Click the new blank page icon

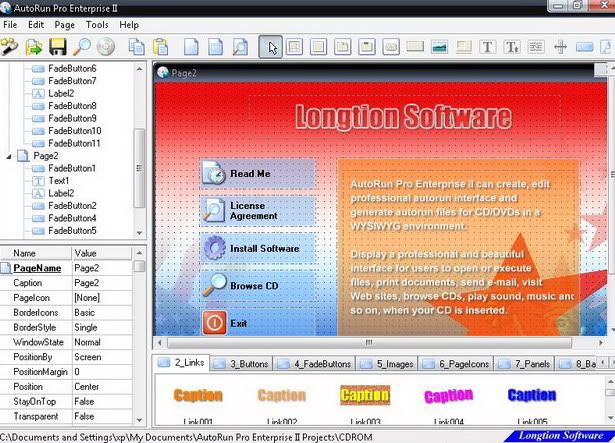[191, 47]
